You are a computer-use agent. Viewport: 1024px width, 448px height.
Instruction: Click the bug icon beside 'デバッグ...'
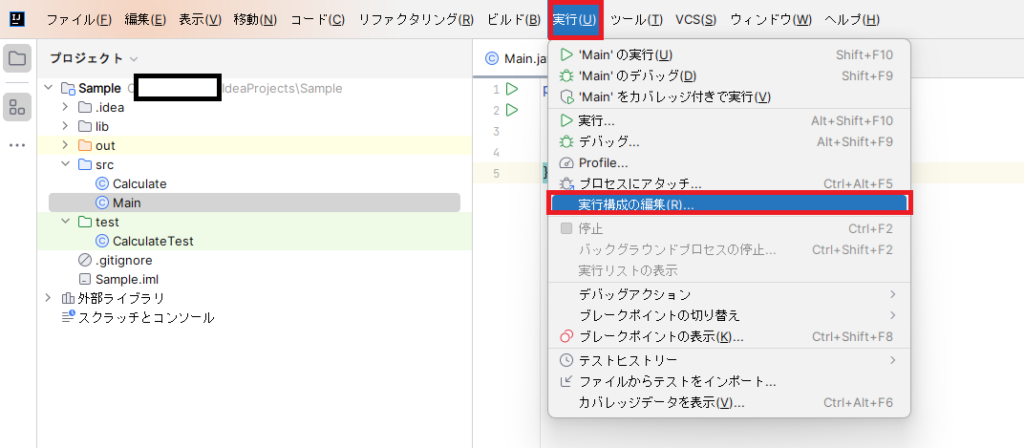(567, 142)
